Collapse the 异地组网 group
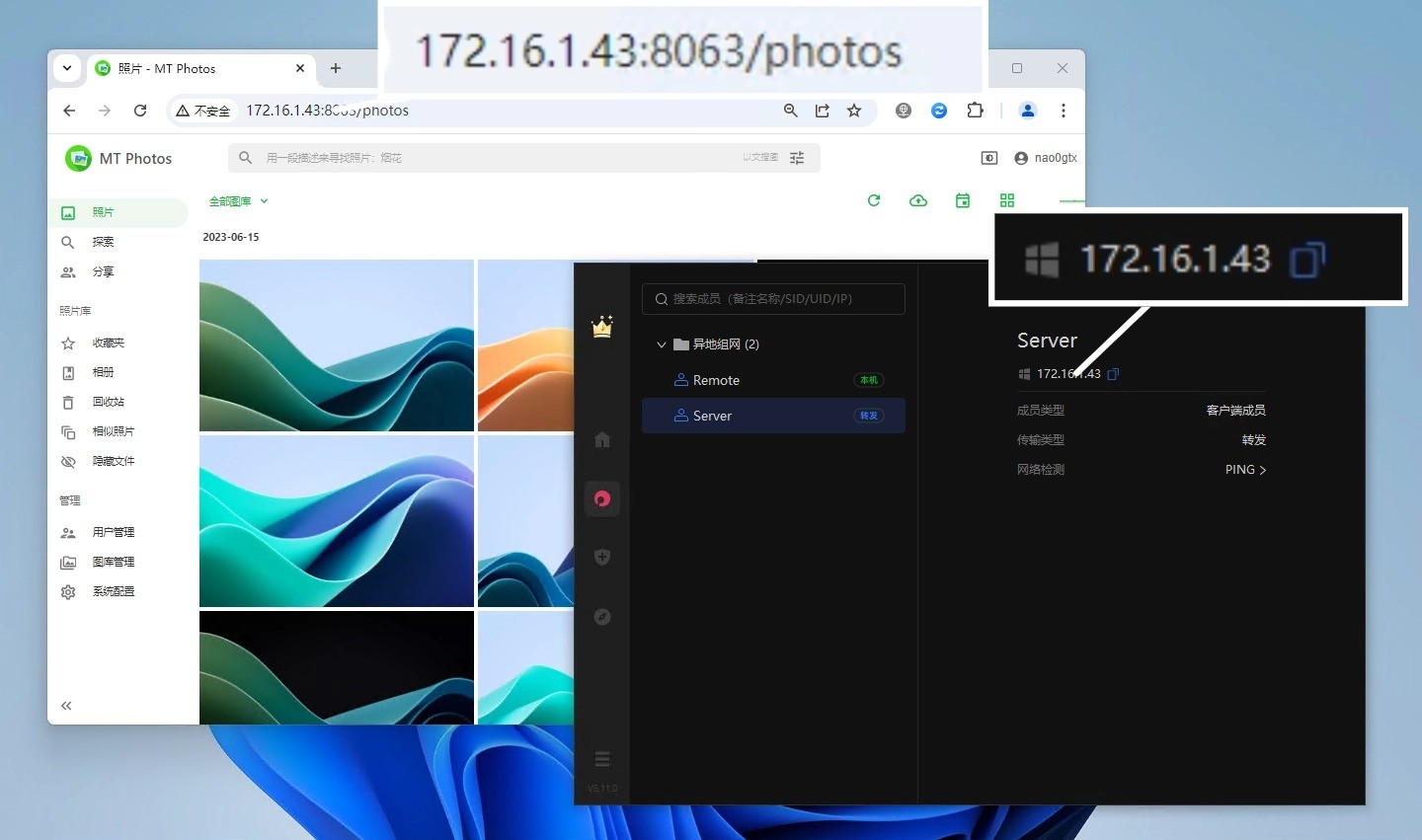Viewport: 1422px width, 840px height. pyautogui.click(x=662, y=344)
